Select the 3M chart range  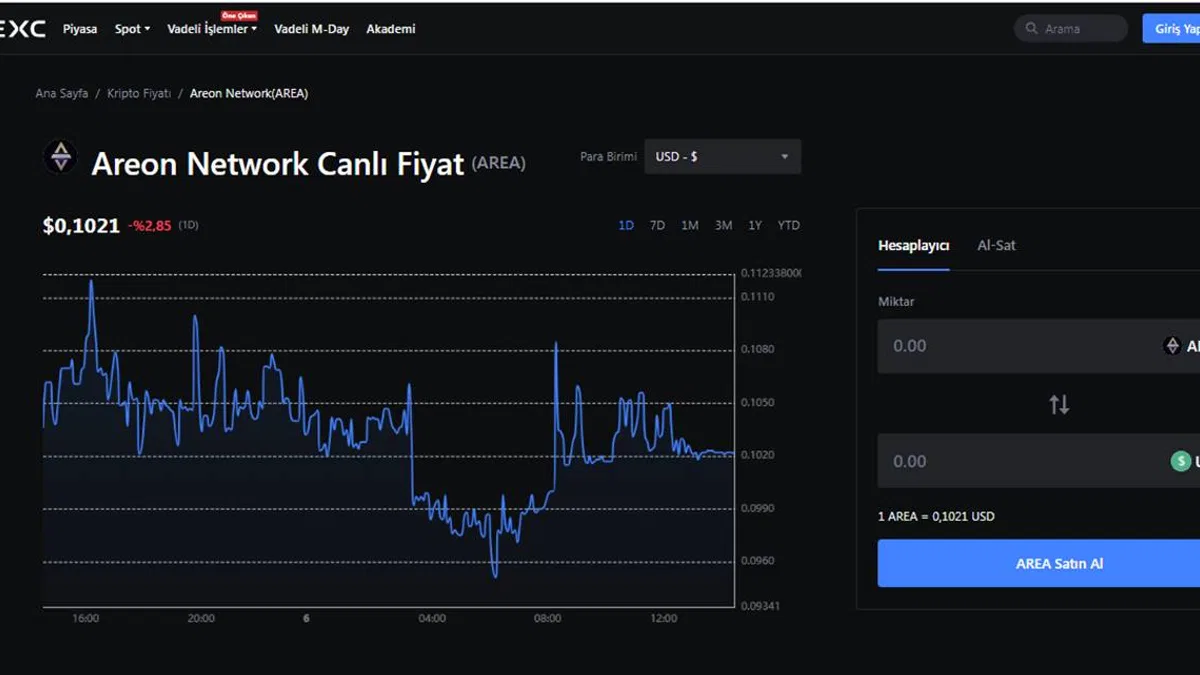(x=723, y=225)
